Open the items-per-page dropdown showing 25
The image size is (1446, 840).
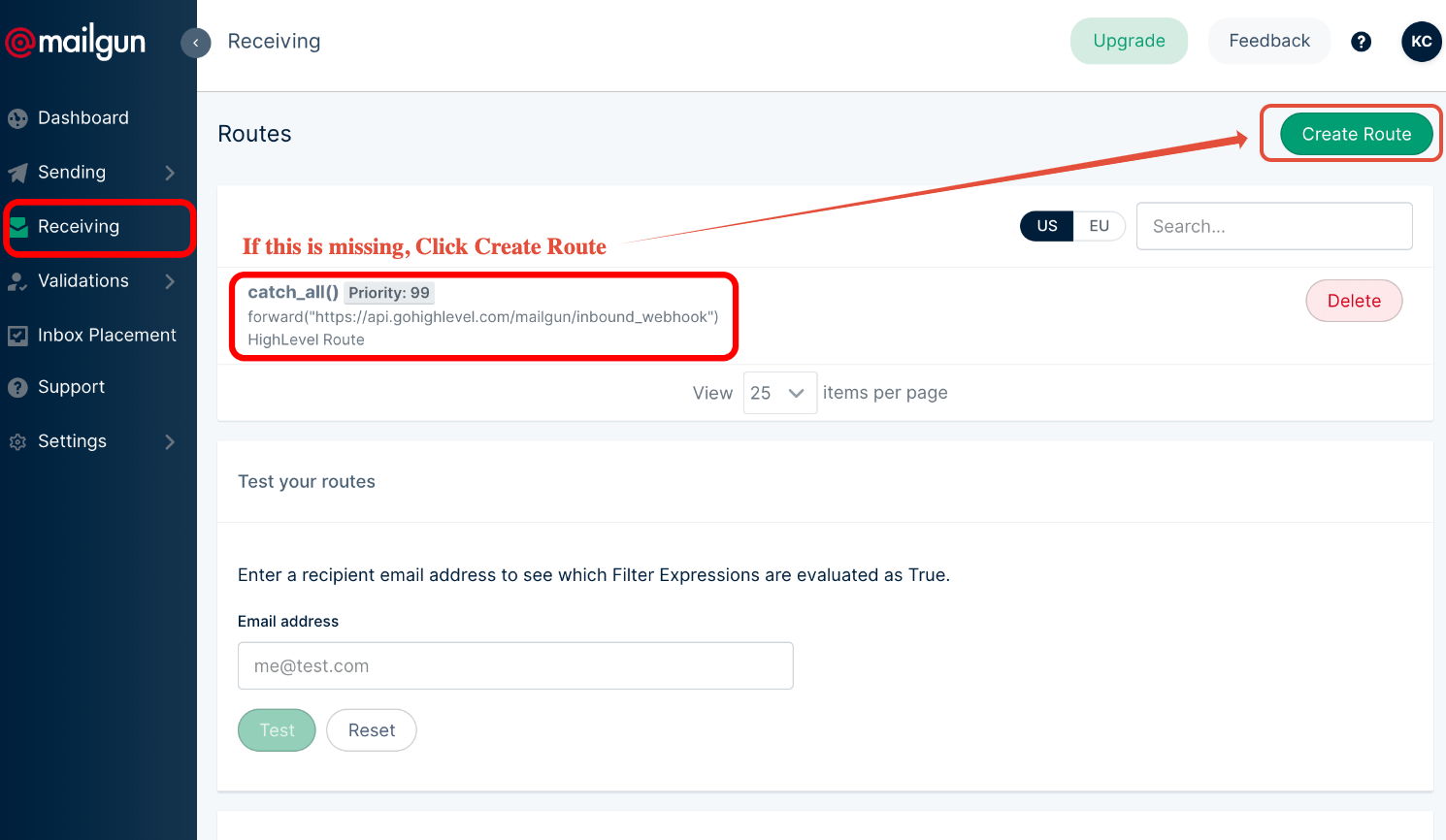click(779, 393)
